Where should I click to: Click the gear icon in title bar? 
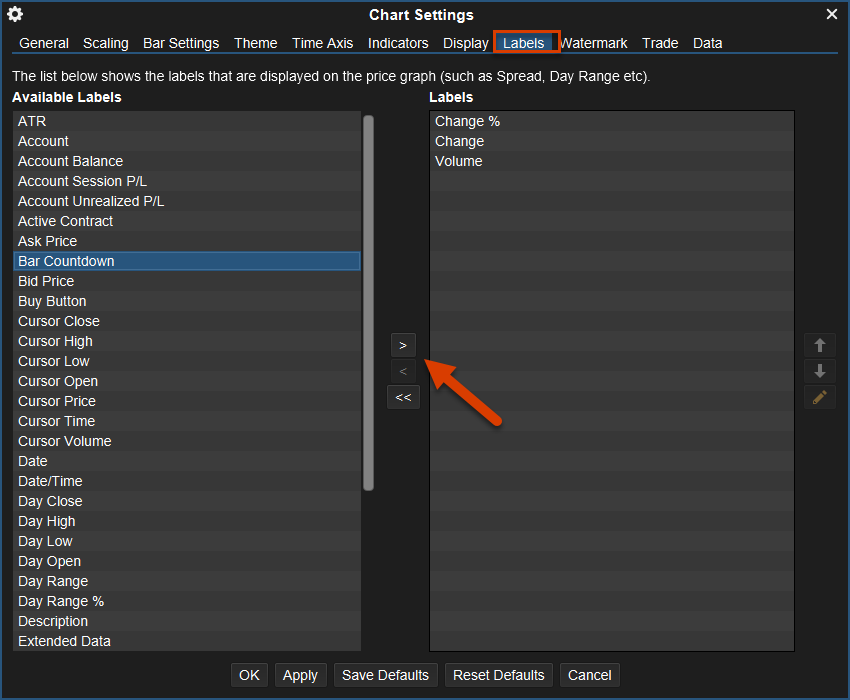coord(15,14)
